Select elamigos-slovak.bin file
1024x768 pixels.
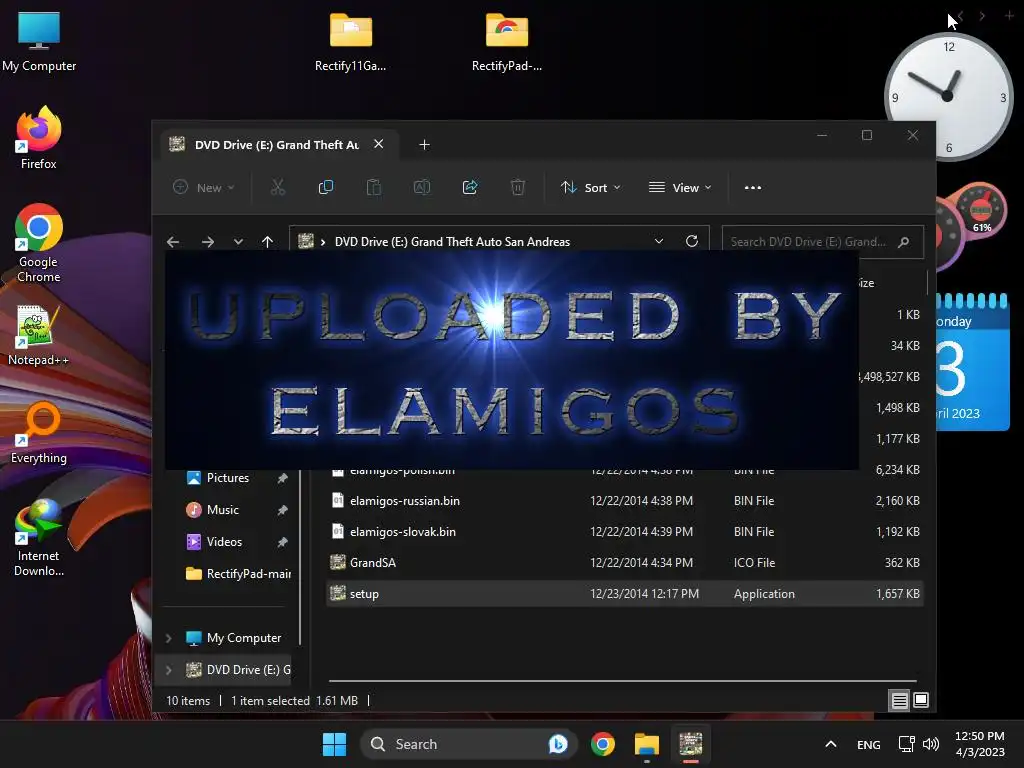(624, 532)
